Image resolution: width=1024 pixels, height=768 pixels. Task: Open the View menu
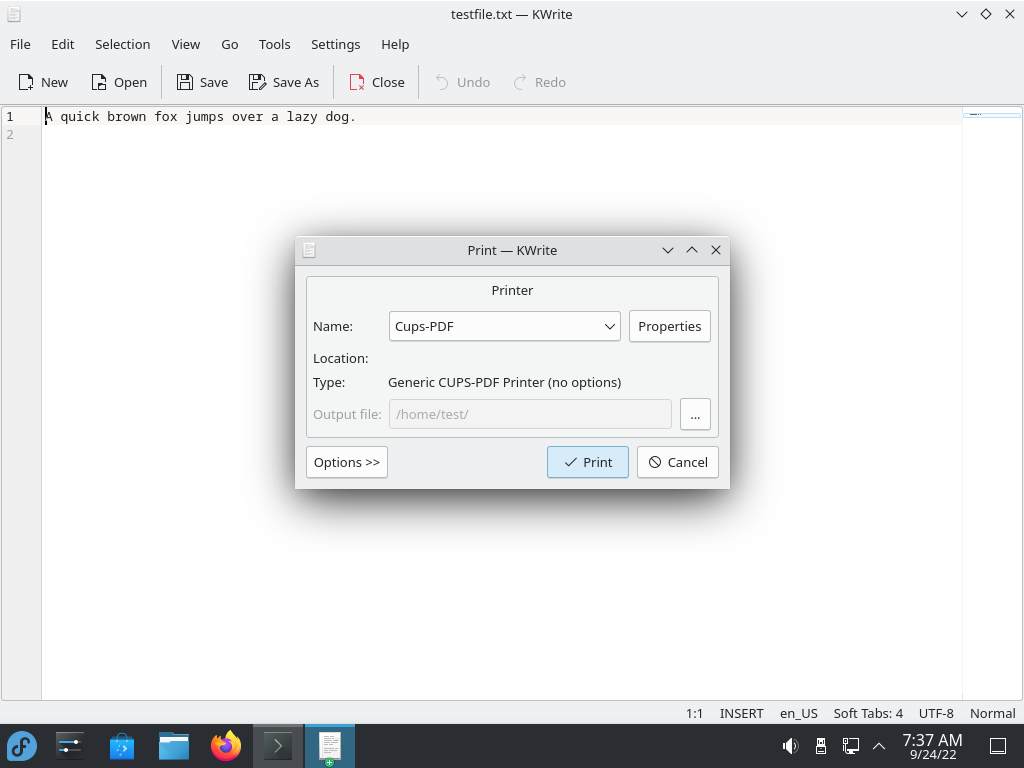(185, 44)
